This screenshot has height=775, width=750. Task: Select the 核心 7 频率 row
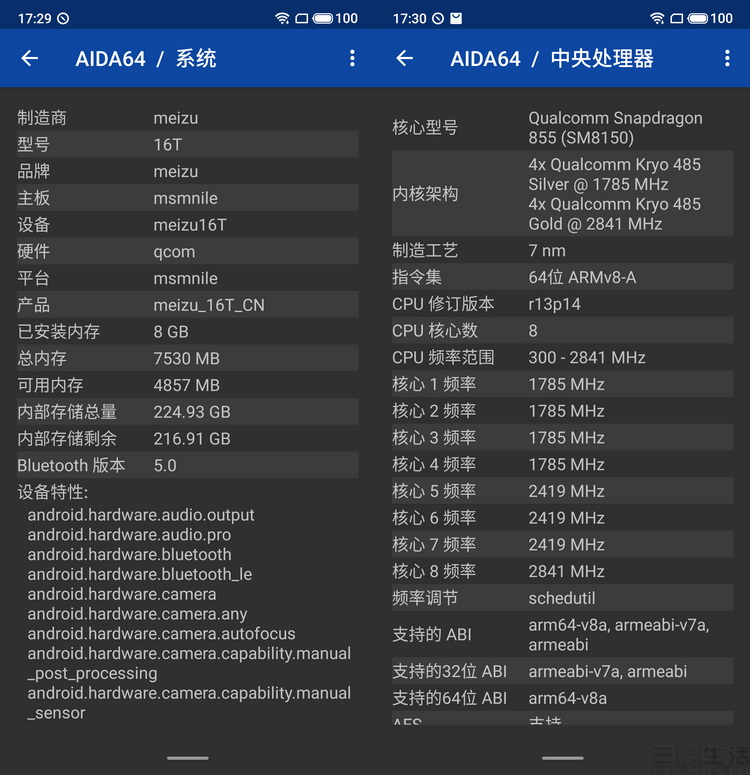click(x=563, y=544)
